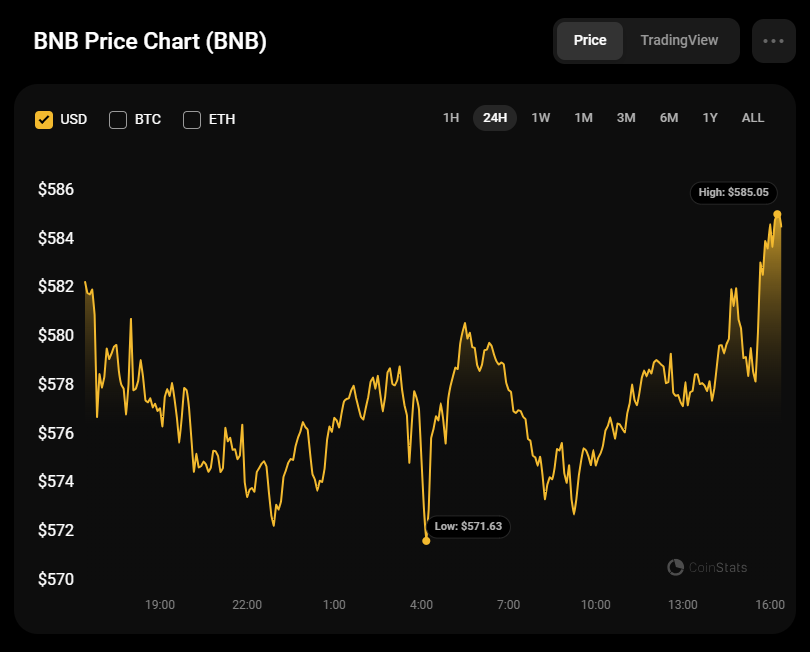Click the High: $585.05 label
Image resolution: width=810 pixels, height=652 pixels.
click(734, 193)
